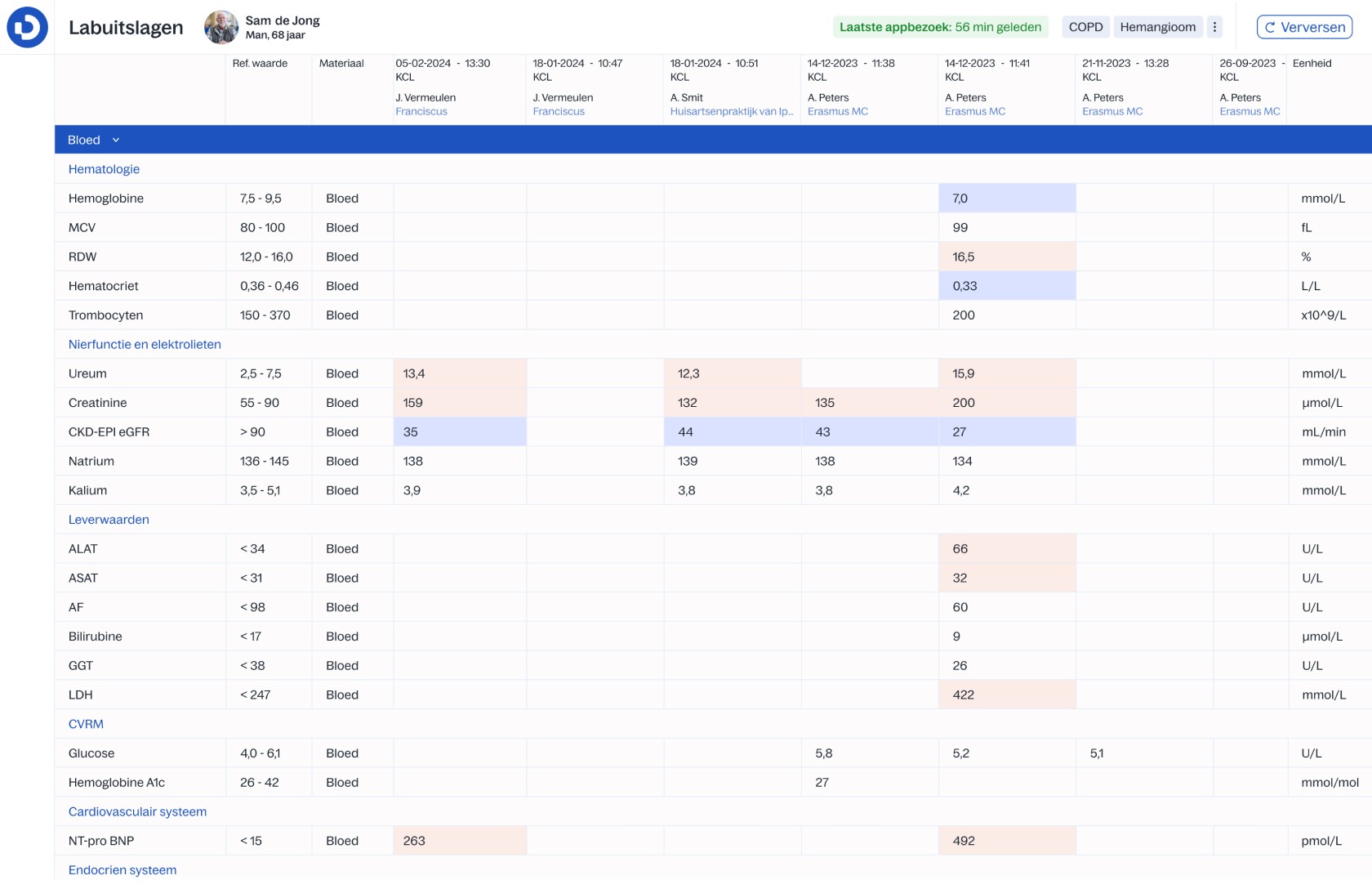This screenshot has width=1372, height=889.
Task: Select the RDW value 16,5 cell
Action: (1007, 257)
